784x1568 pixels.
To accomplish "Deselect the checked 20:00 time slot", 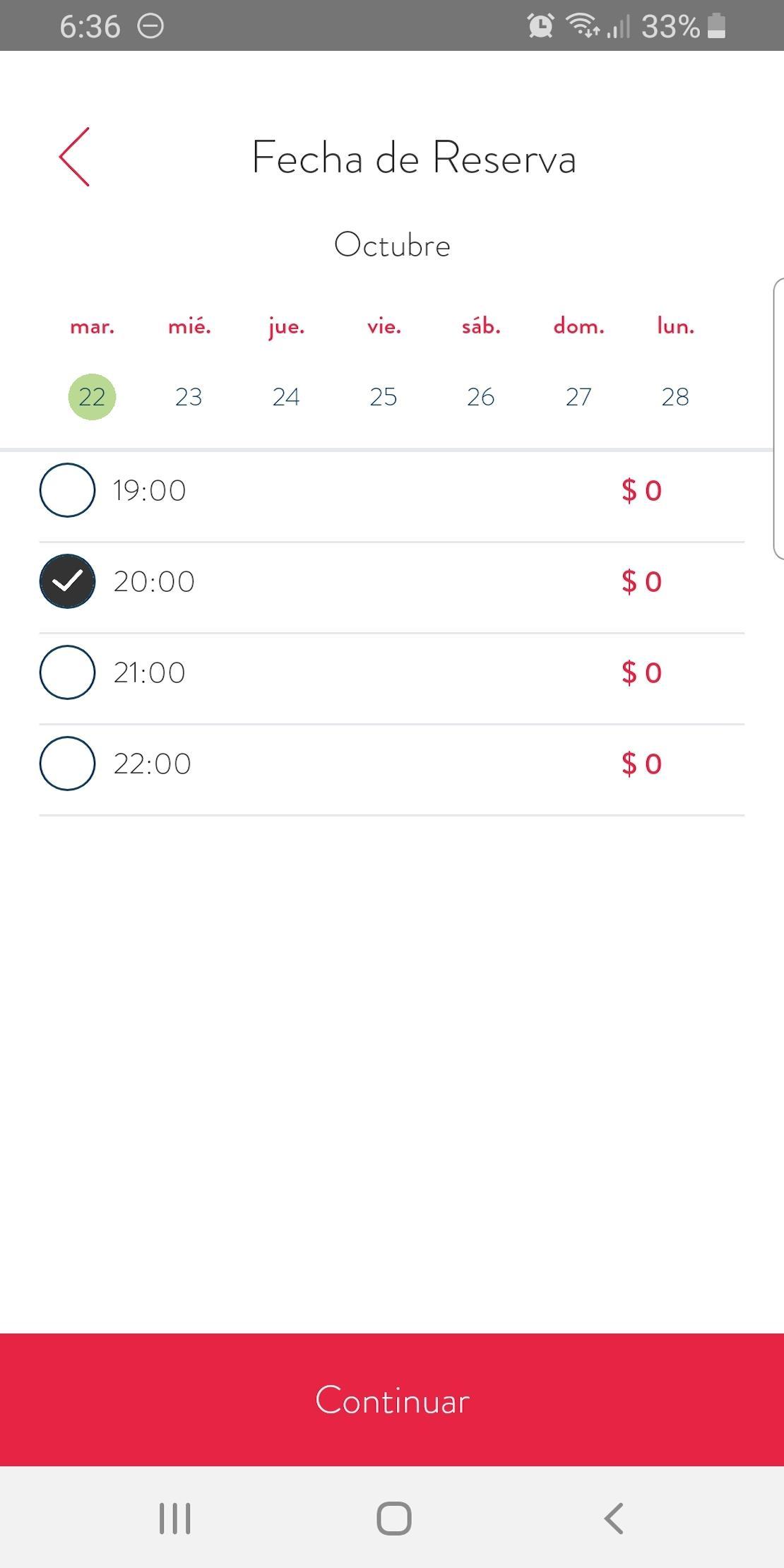I will pyautogui.click(x=67, y=581).
